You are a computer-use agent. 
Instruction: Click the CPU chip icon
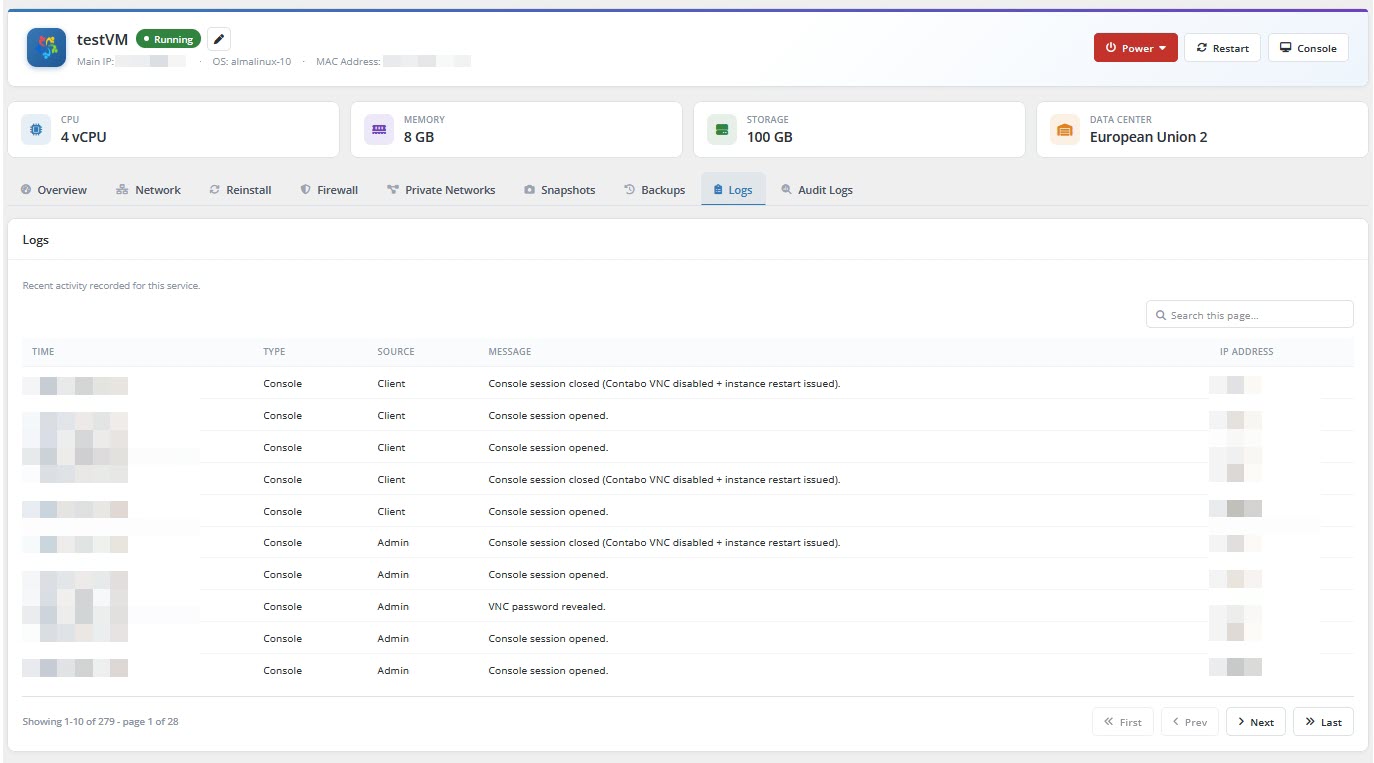pyautogui.click(x=36, y=129)
